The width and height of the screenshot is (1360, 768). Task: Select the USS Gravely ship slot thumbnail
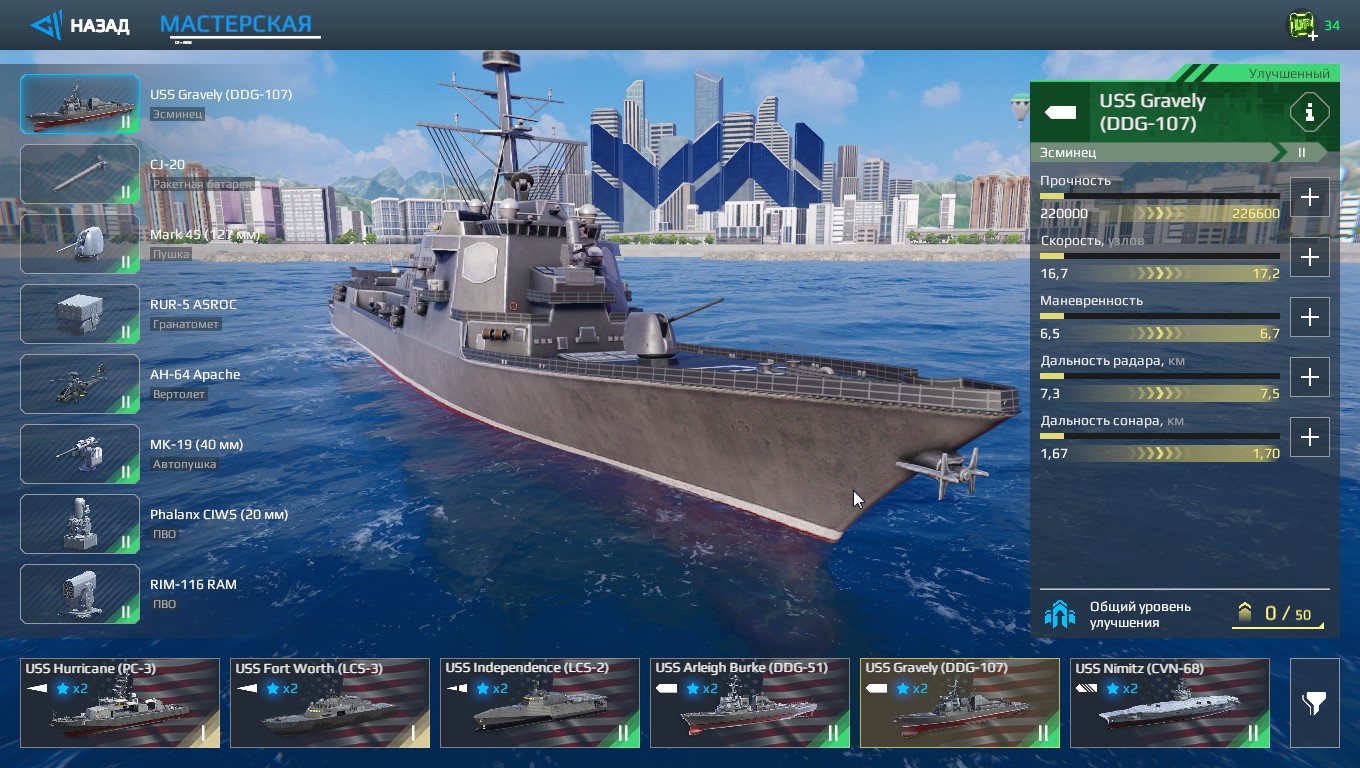pyautogui.click(x=80, y=104)
